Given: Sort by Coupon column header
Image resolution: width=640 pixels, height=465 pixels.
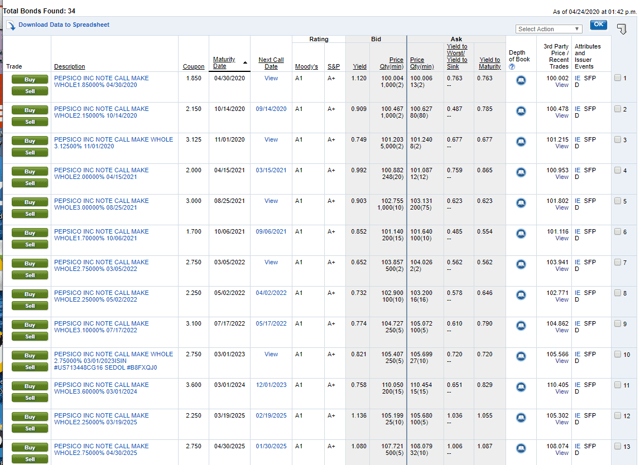Looking at the screenshot, I should click(x=193, y=67).
